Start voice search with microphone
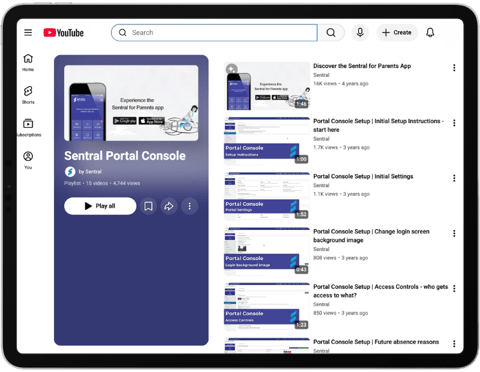 click(360, 33)
